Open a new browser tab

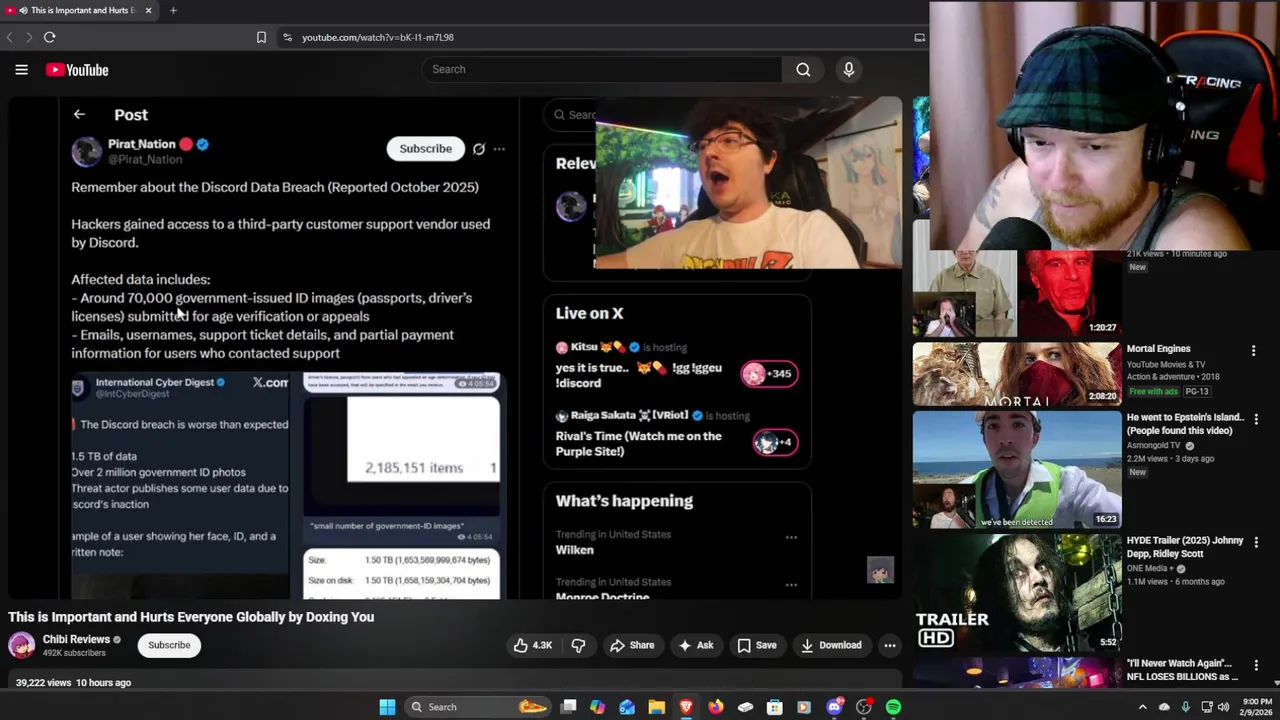(173, 10)
